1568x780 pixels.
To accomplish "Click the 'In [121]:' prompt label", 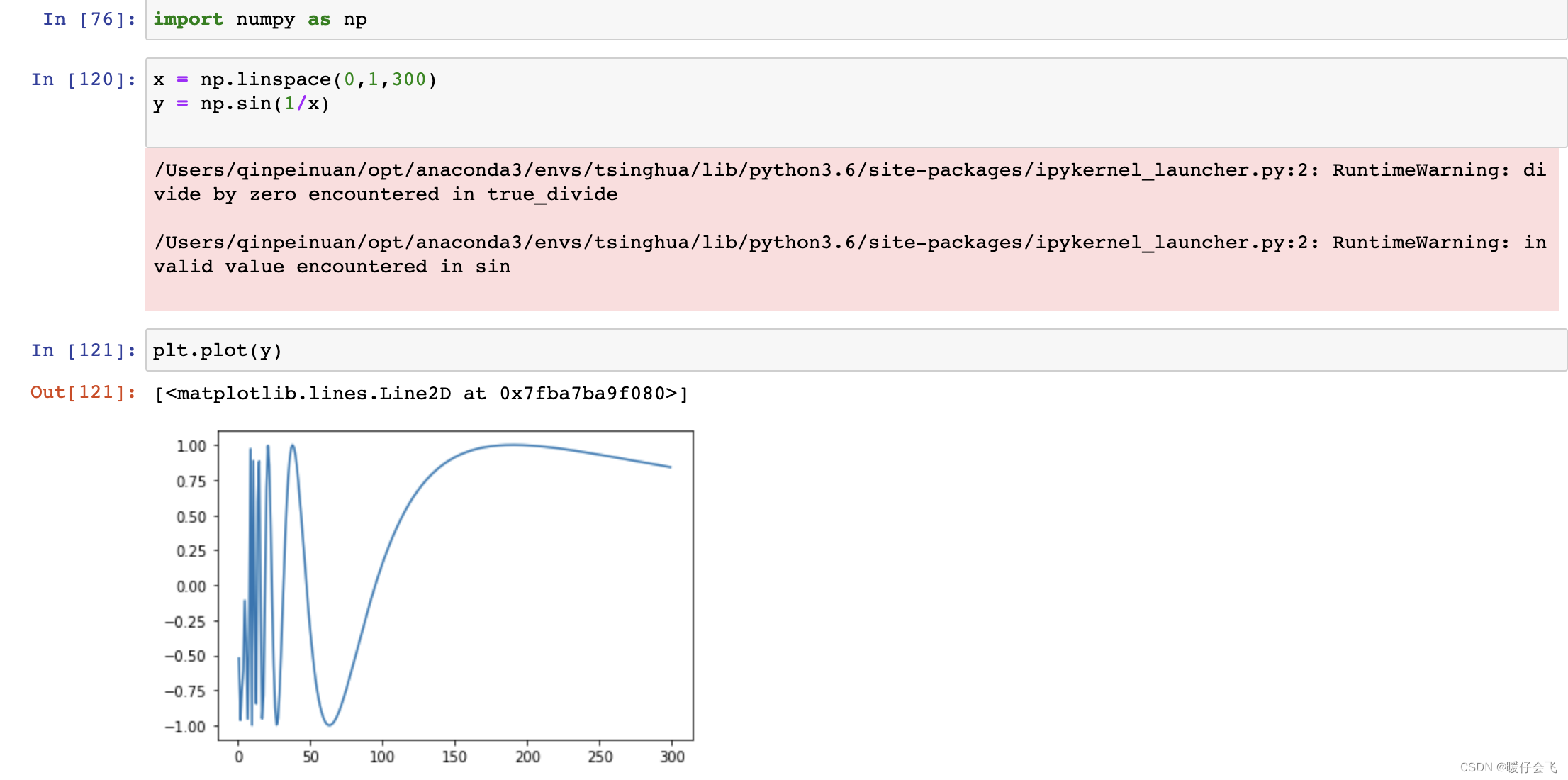I will coord(84,350).
